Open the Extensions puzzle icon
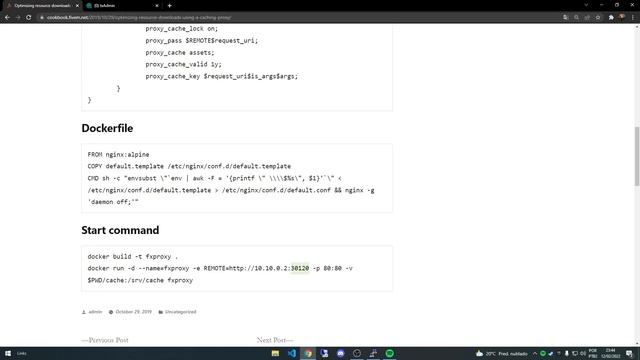The width and height of the screenshot is (640, 360). click(x=611, y=18)
